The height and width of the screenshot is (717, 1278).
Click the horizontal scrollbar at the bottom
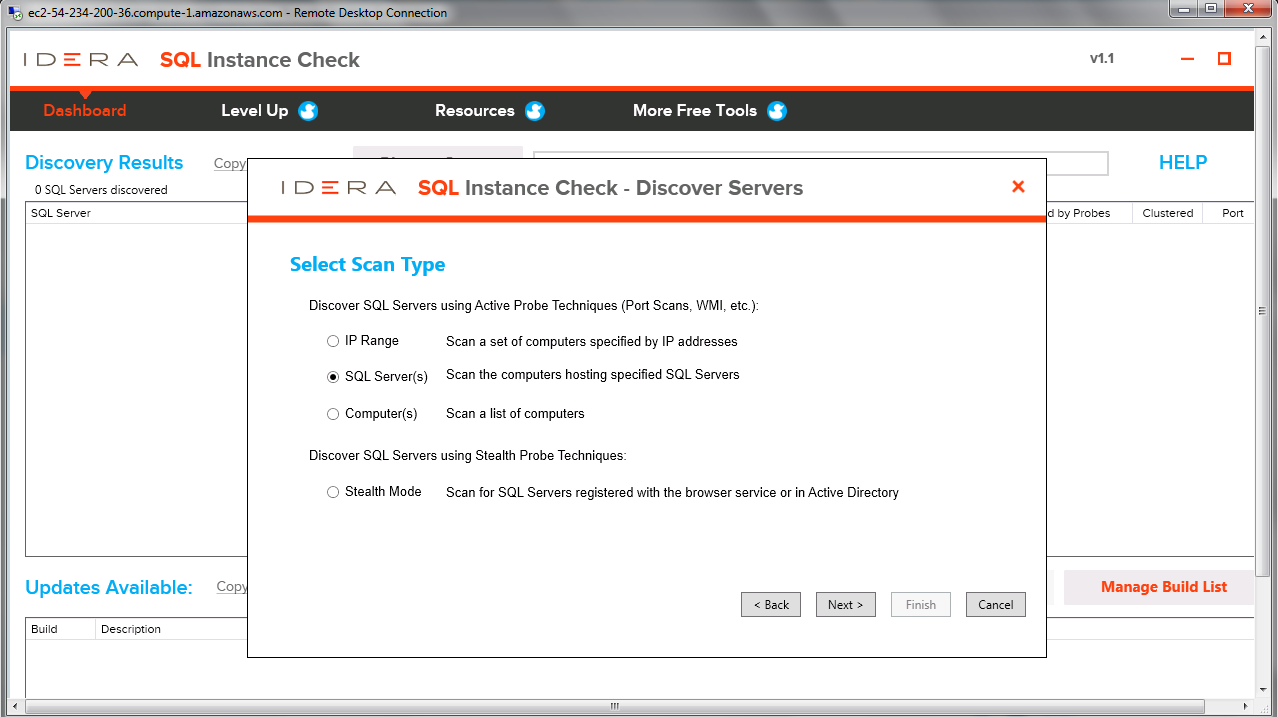coord(613,704)
